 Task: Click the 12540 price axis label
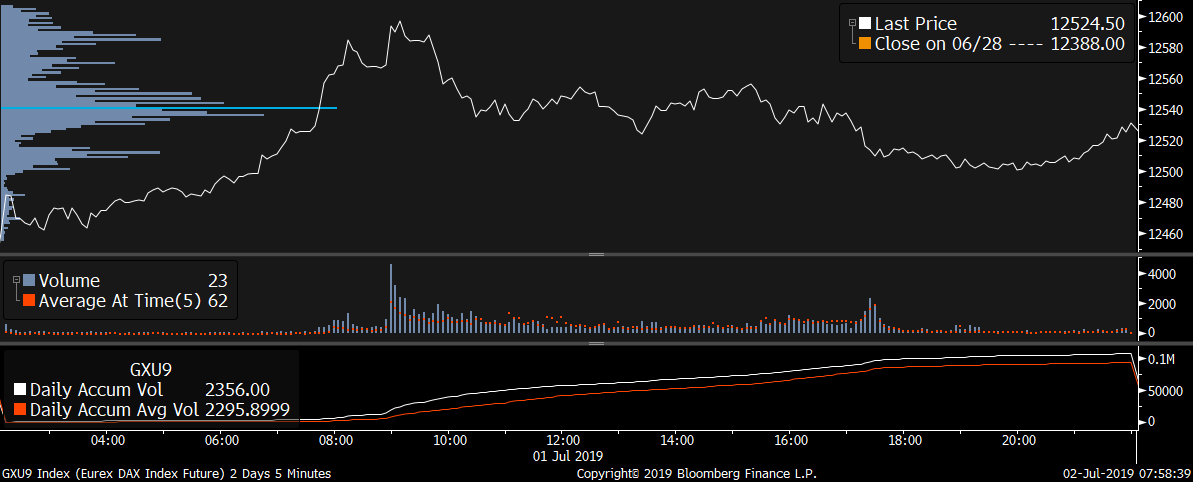[x=1165, y=110]
